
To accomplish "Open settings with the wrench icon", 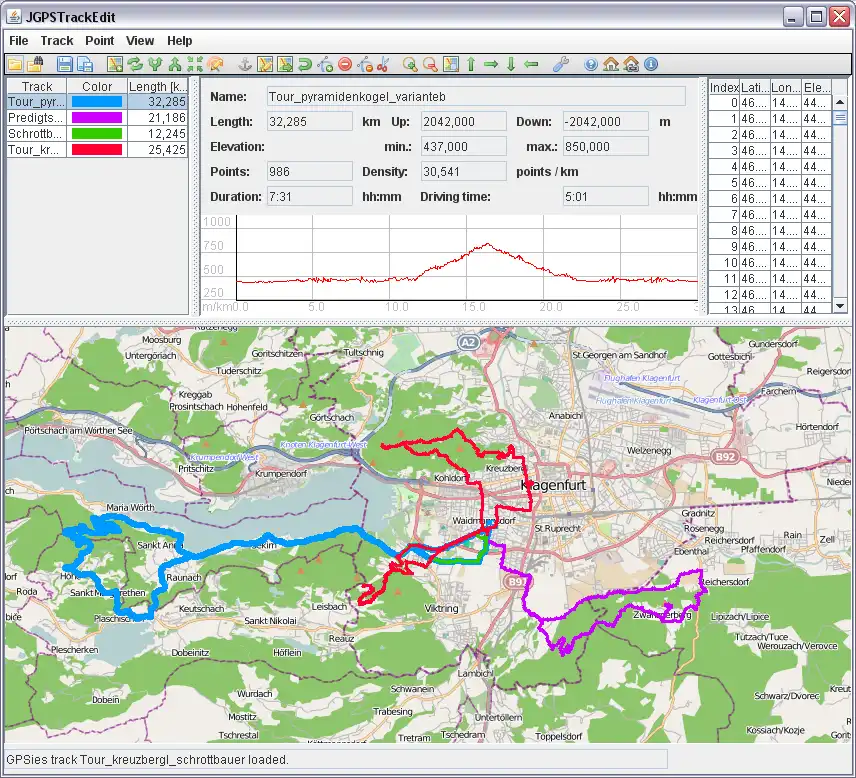I will pos(560,64).
